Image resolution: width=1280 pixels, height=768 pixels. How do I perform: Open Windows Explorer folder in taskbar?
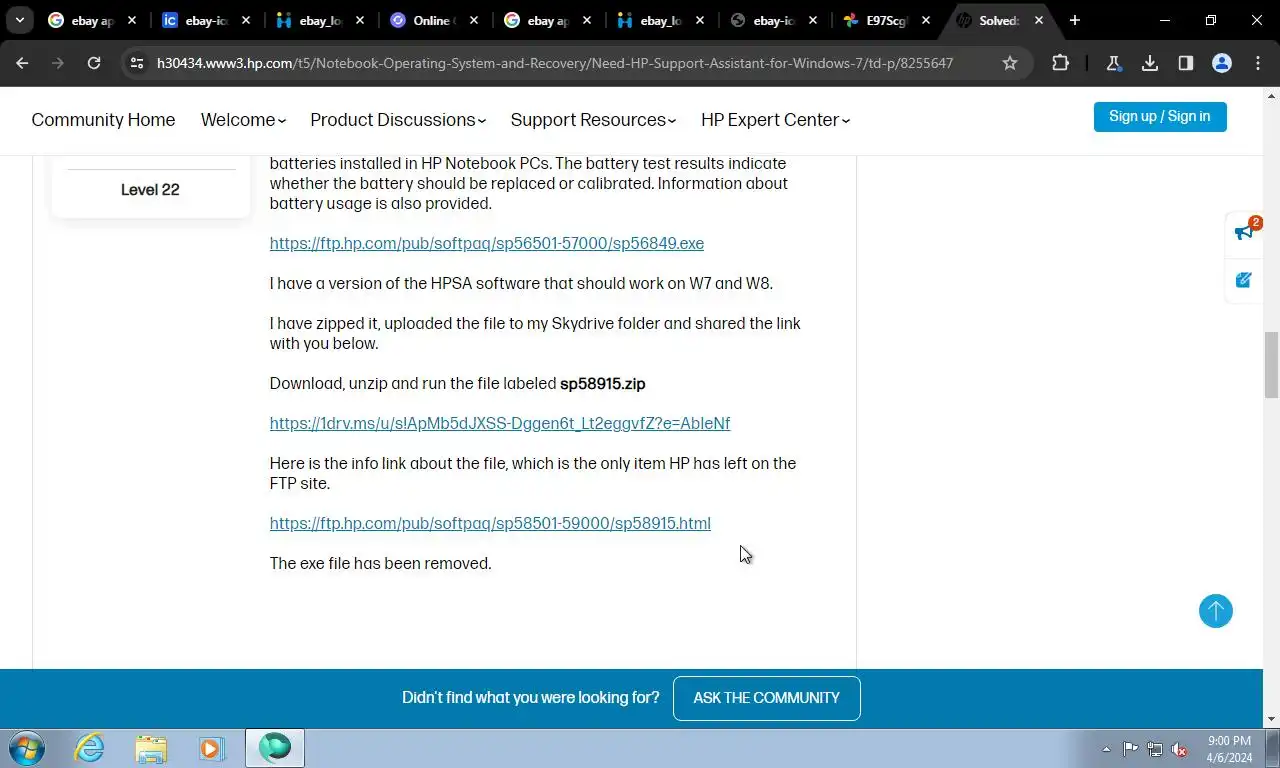tap(151, 748)
